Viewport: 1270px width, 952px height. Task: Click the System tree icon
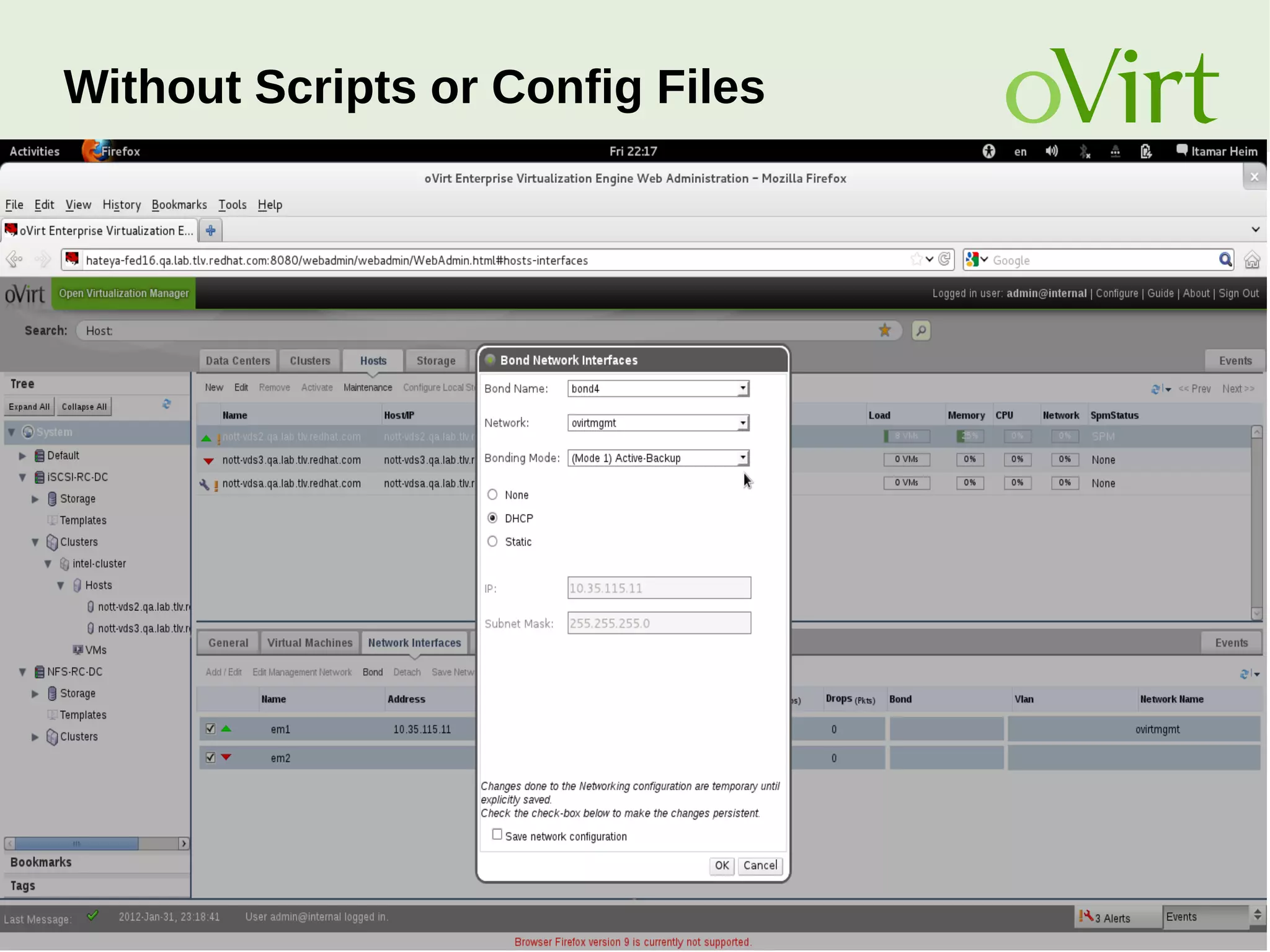coord(28,432)
